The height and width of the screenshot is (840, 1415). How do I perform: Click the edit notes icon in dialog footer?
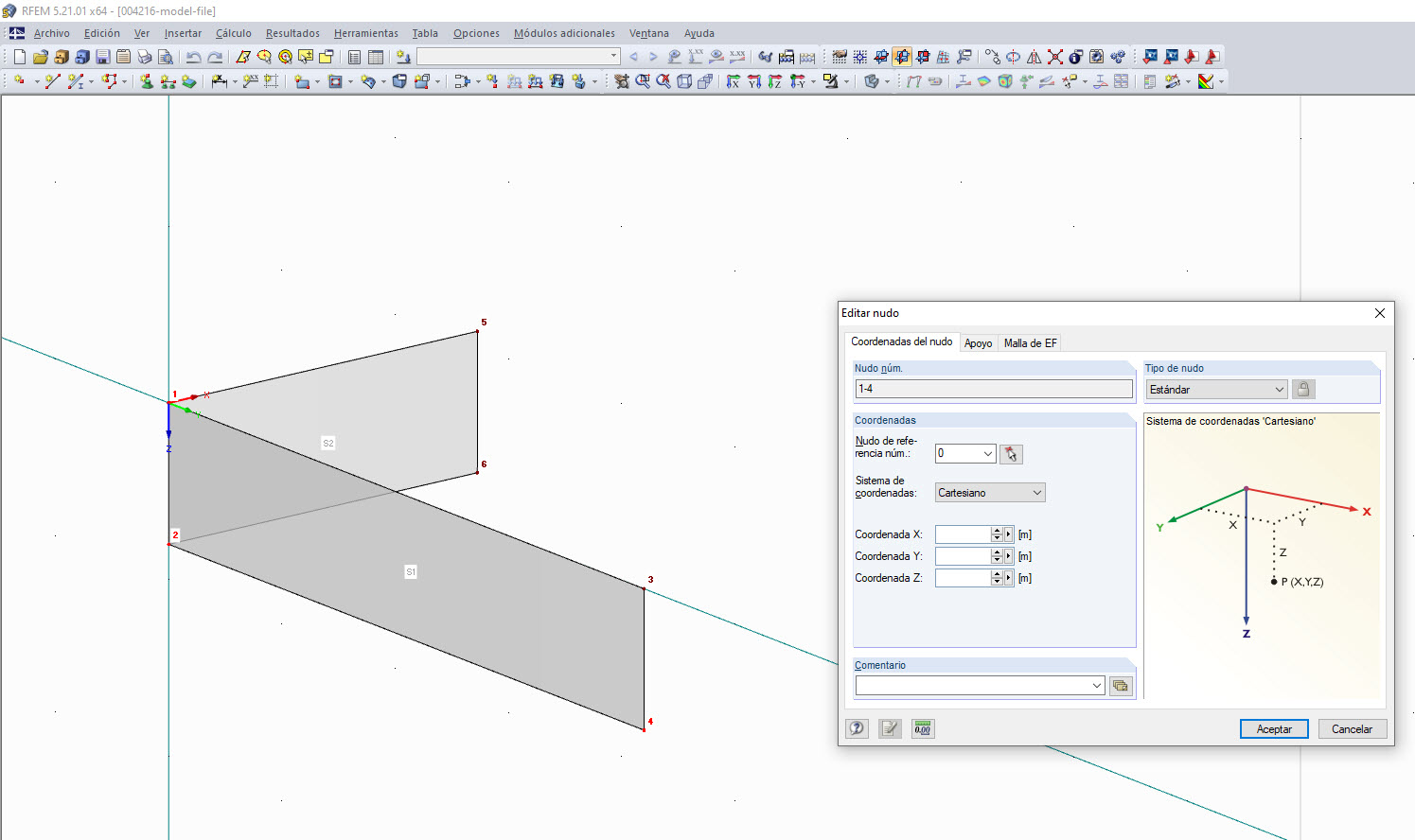coord(890,728)
